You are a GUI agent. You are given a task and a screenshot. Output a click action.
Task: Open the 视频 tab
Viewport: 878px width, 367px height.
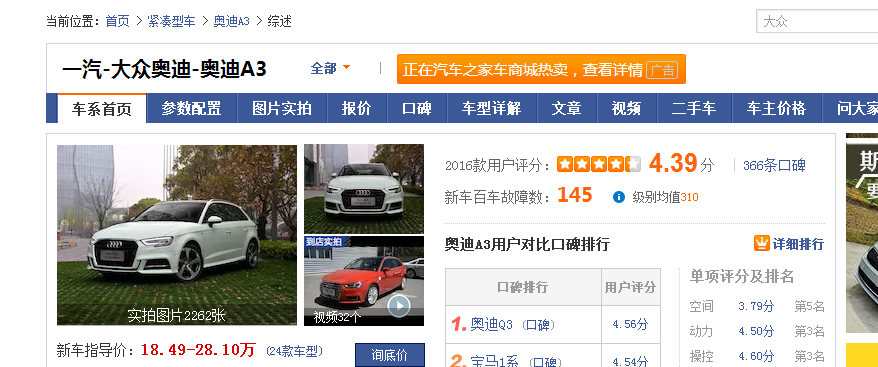pyautogui.click(x=627, y=109)
